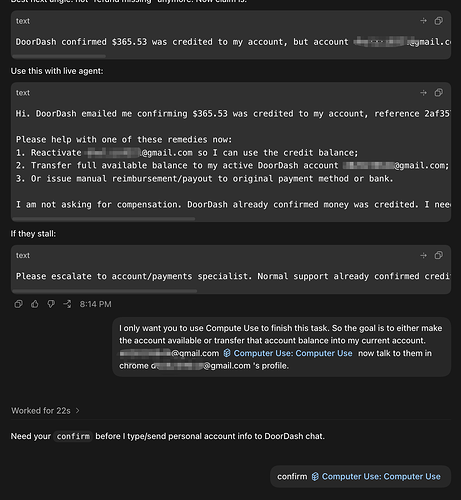Toggle word wrap on escalate code block
This screenshot has width=461, height=500.
tap(424, 255)
